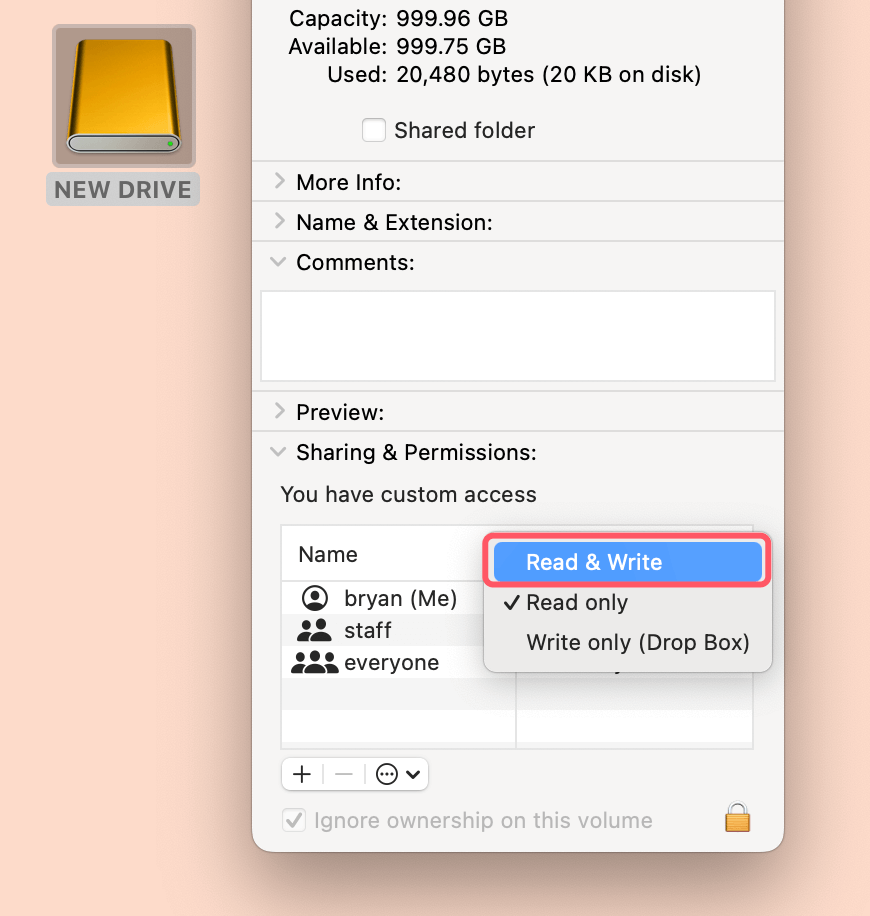Image resolution: width=870 pixels, height=916 pixels.
Task: Enable the Shared folder checkbox
Action: [x=373, y=129]
